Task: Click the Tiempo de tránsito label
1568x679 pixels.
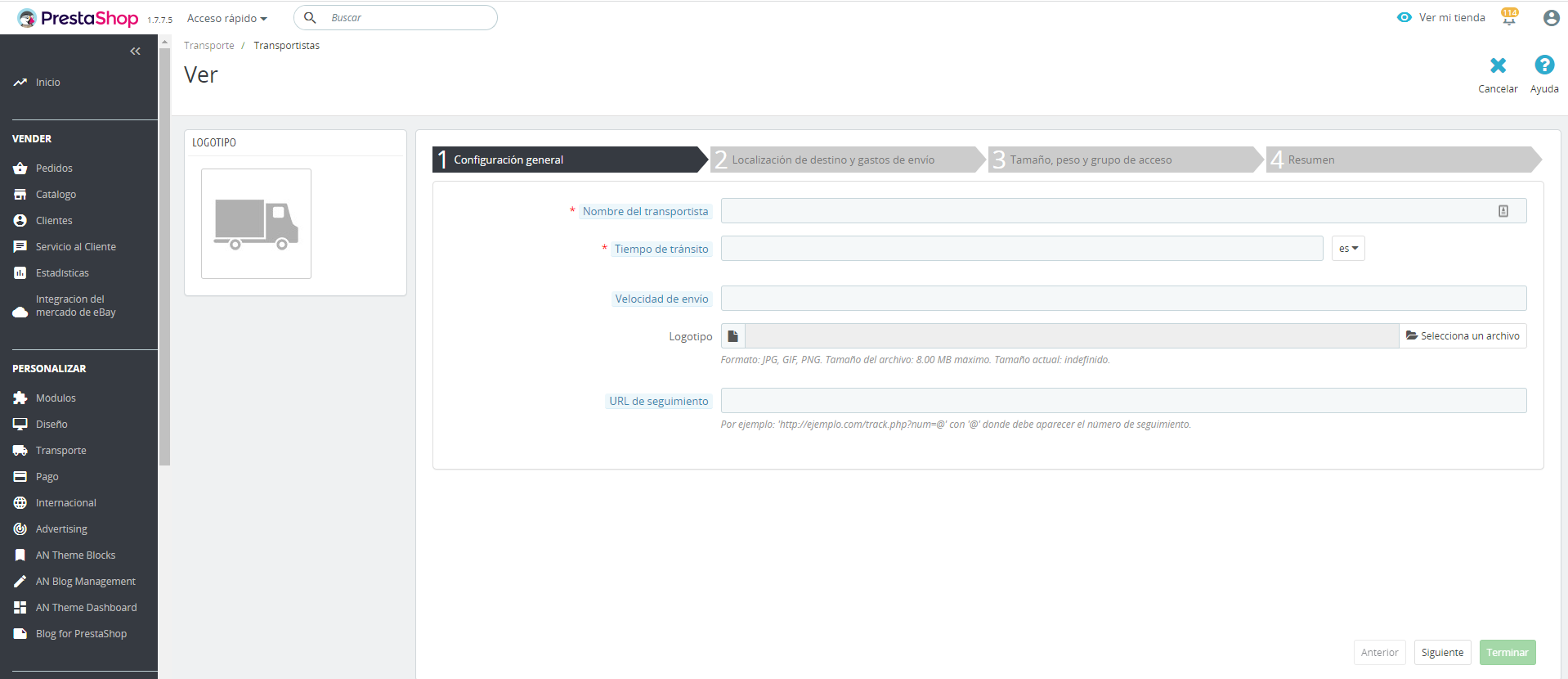Action: point(661,250)
